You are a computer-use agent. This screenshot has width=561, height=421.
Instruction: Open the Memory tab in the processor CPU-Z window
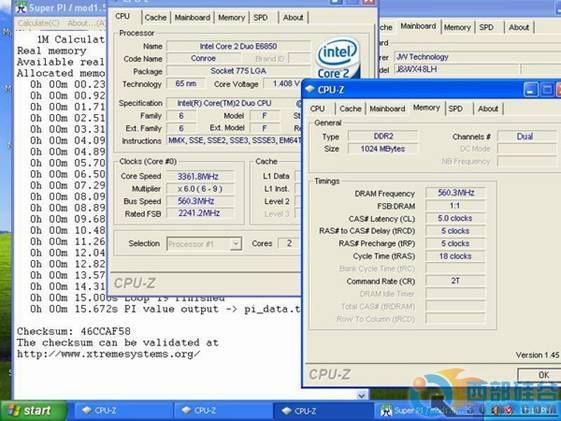[231, 18]
